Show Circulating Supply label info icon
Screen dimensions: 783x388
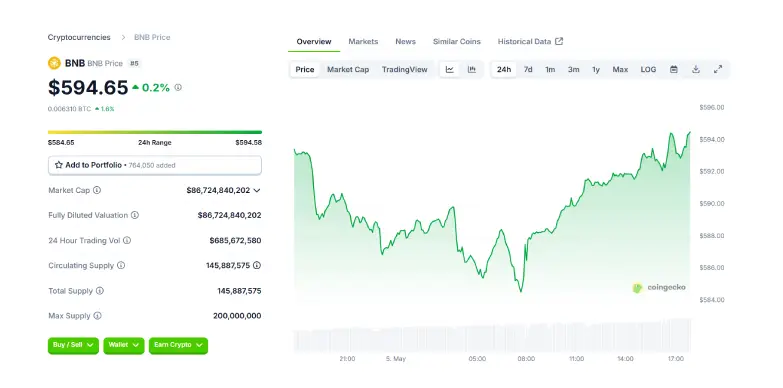[x=121, y=266]
